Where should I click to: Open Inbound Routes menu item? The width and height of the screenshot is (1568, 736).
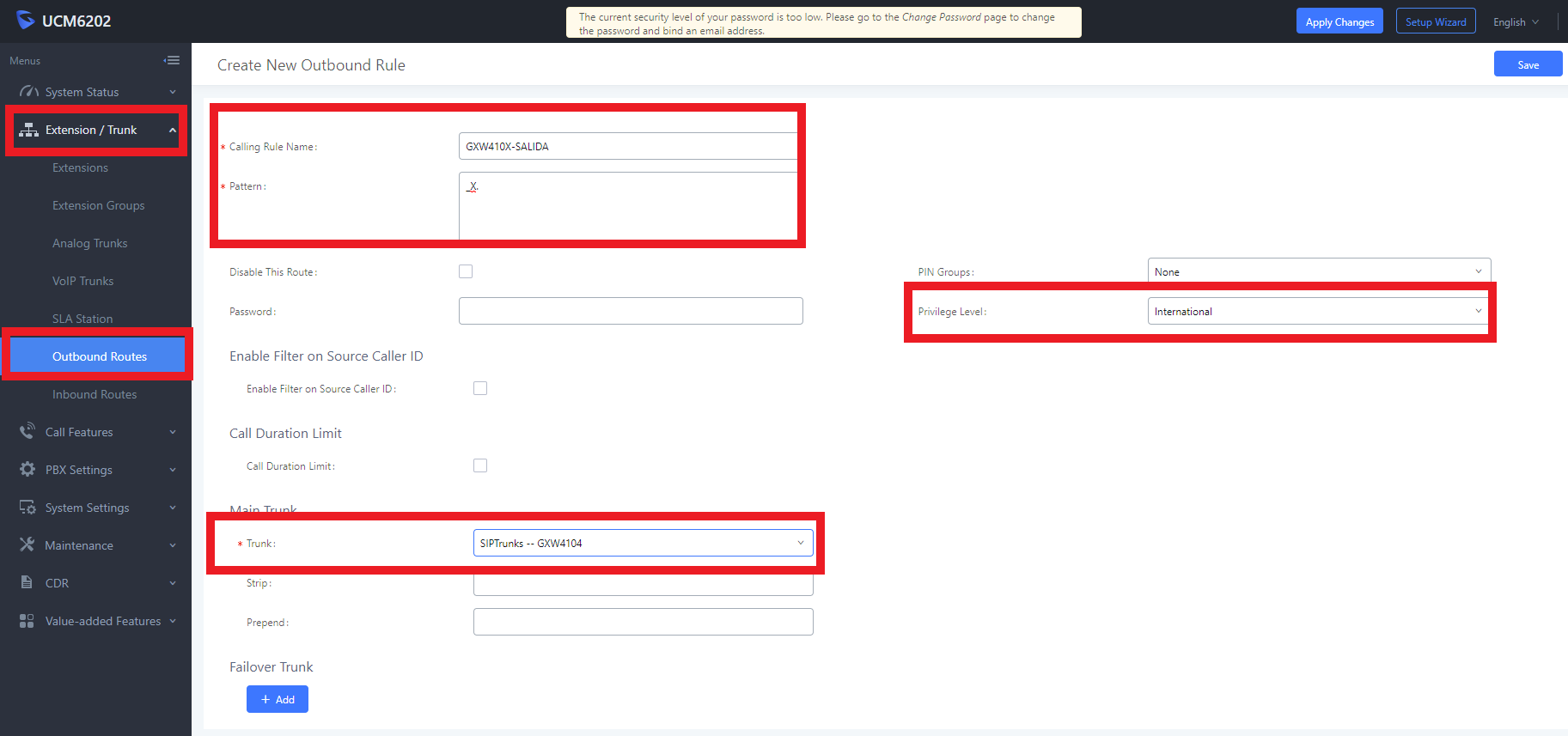click(95, 394)
